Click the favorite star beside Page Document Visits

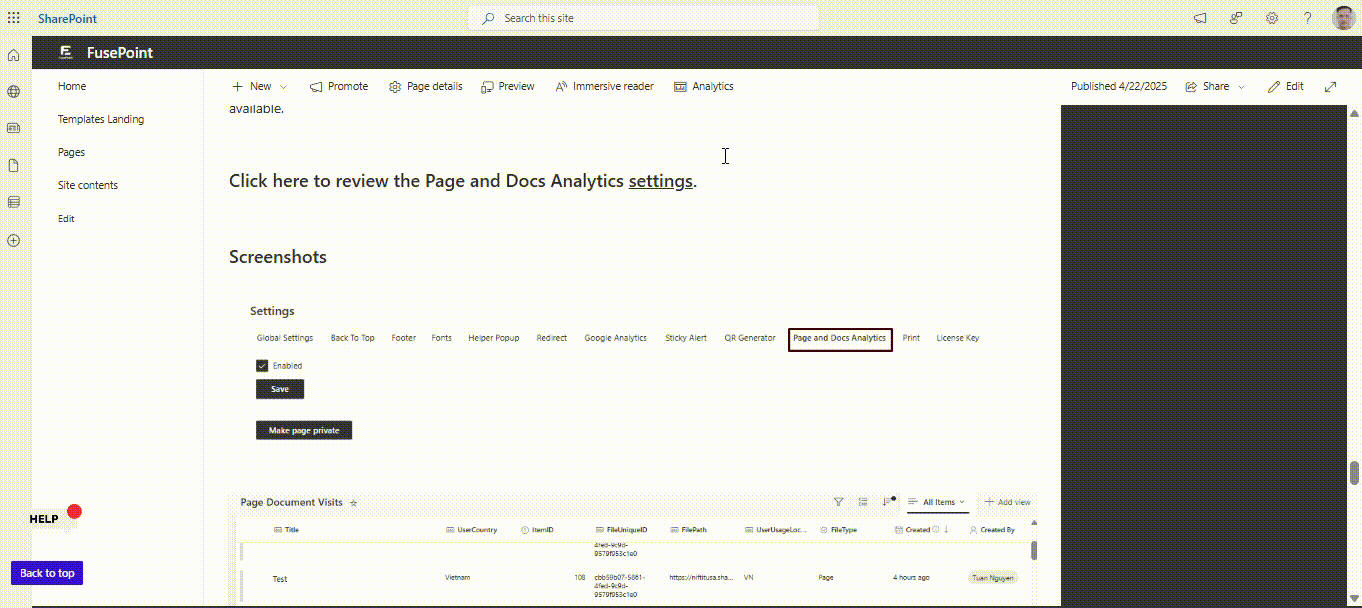coord(353,503)
